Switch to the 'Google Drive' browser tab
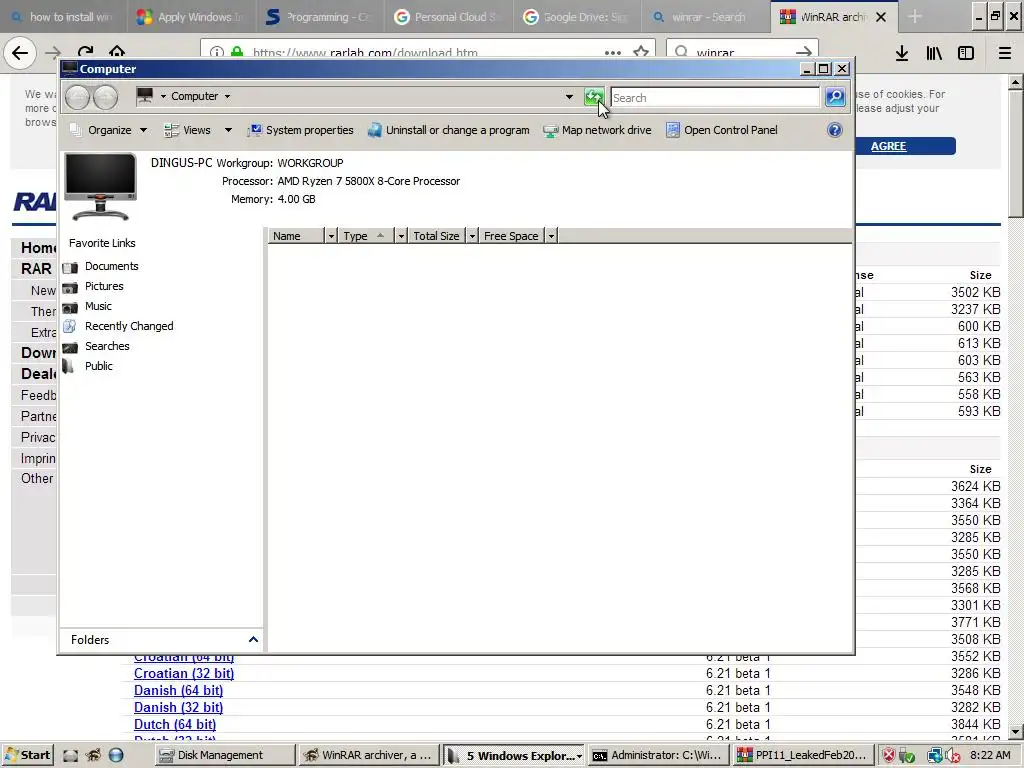 pyautogui.click(x=577, y=17)
